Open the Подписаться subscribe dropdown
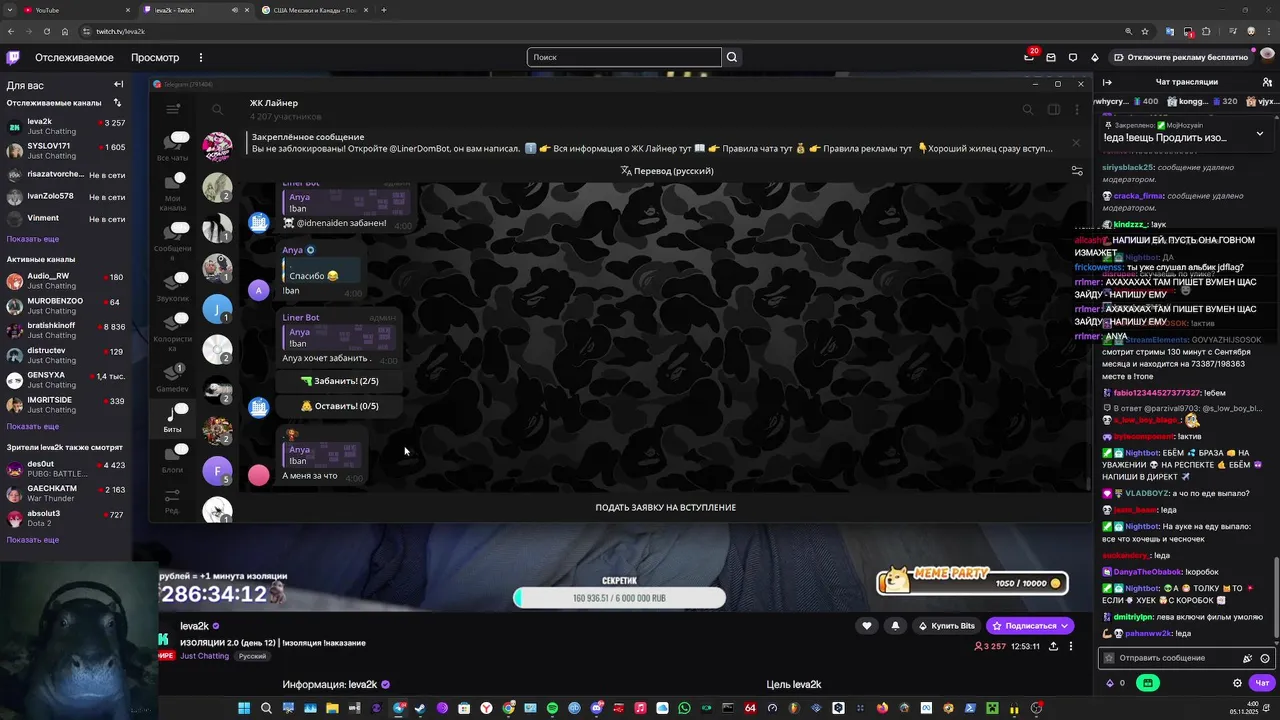The height and width of the screenshot is (720, 1280). pyautogui.click(x=1029, y=626)
